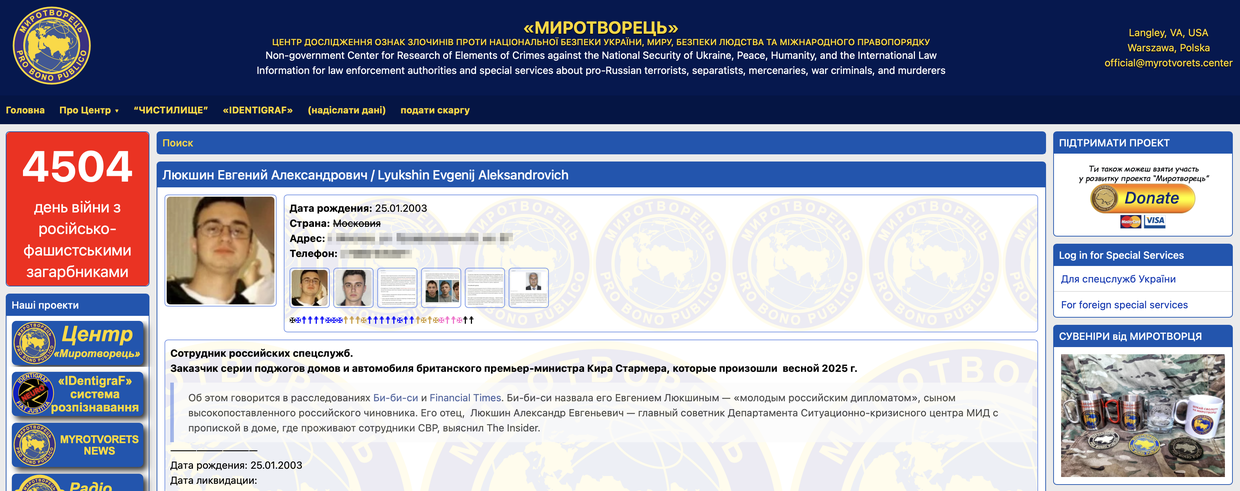Screen dimensions: 1240x491
Task: Open the Radio banner in sidebar
Action: point(80,482)
